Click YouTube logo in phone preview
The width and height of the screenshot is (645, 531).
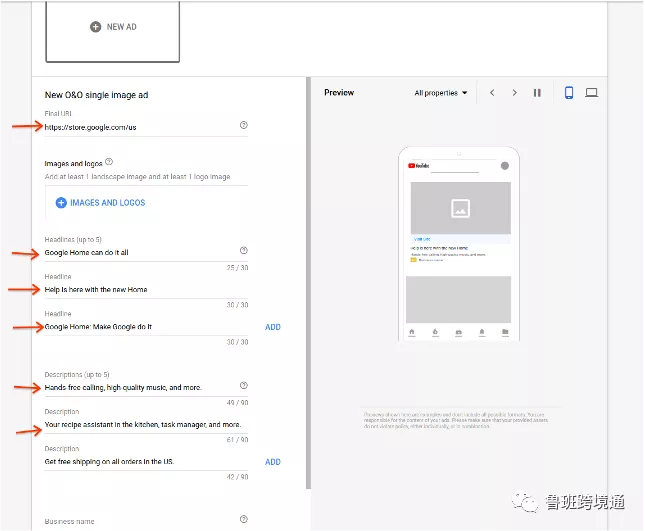tap(418, 166)
